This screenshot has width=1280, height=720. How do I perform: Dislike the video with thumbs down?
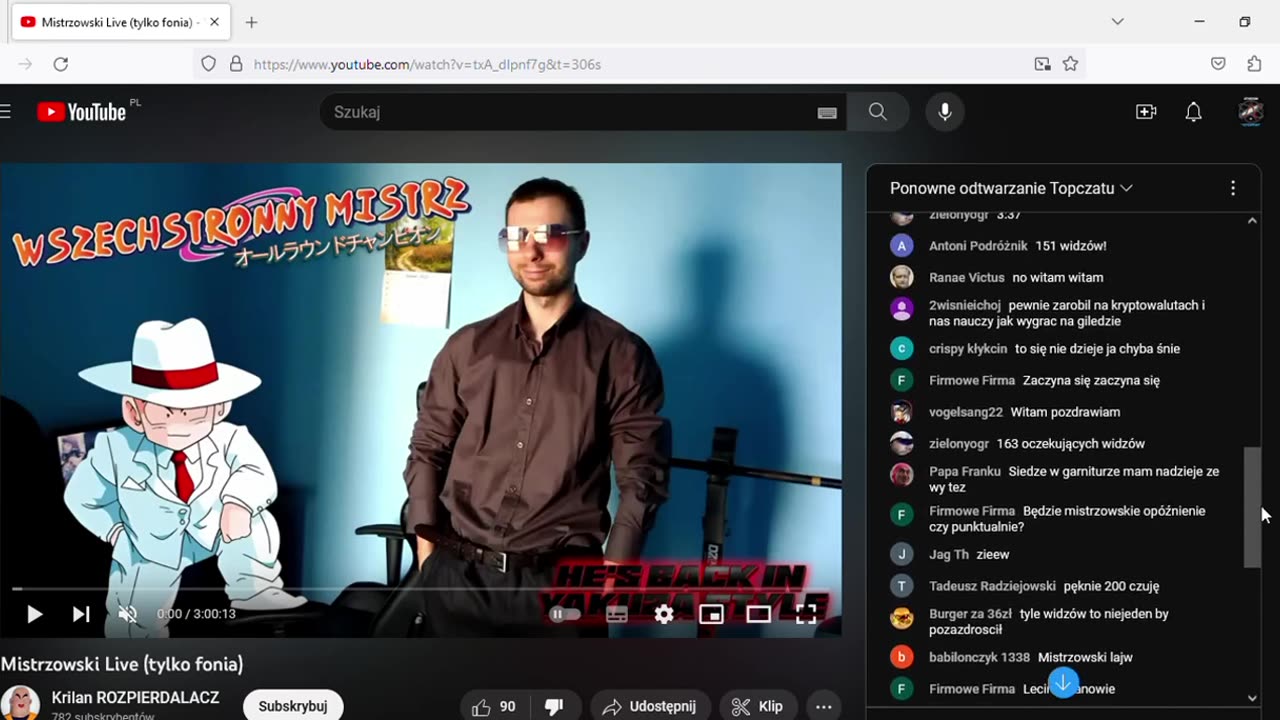554,707
